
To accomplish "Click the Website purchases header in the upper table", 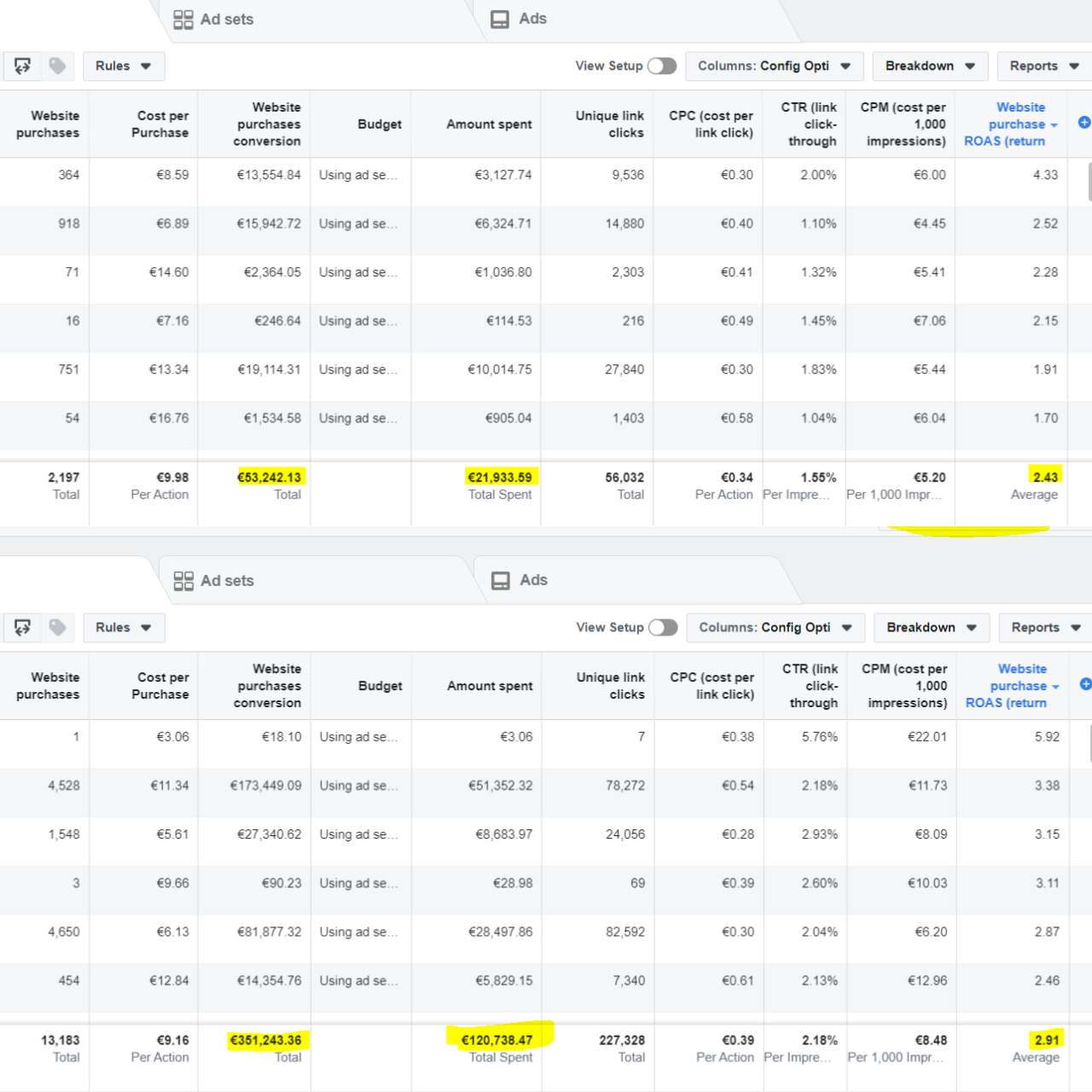I will click(48, 125).
